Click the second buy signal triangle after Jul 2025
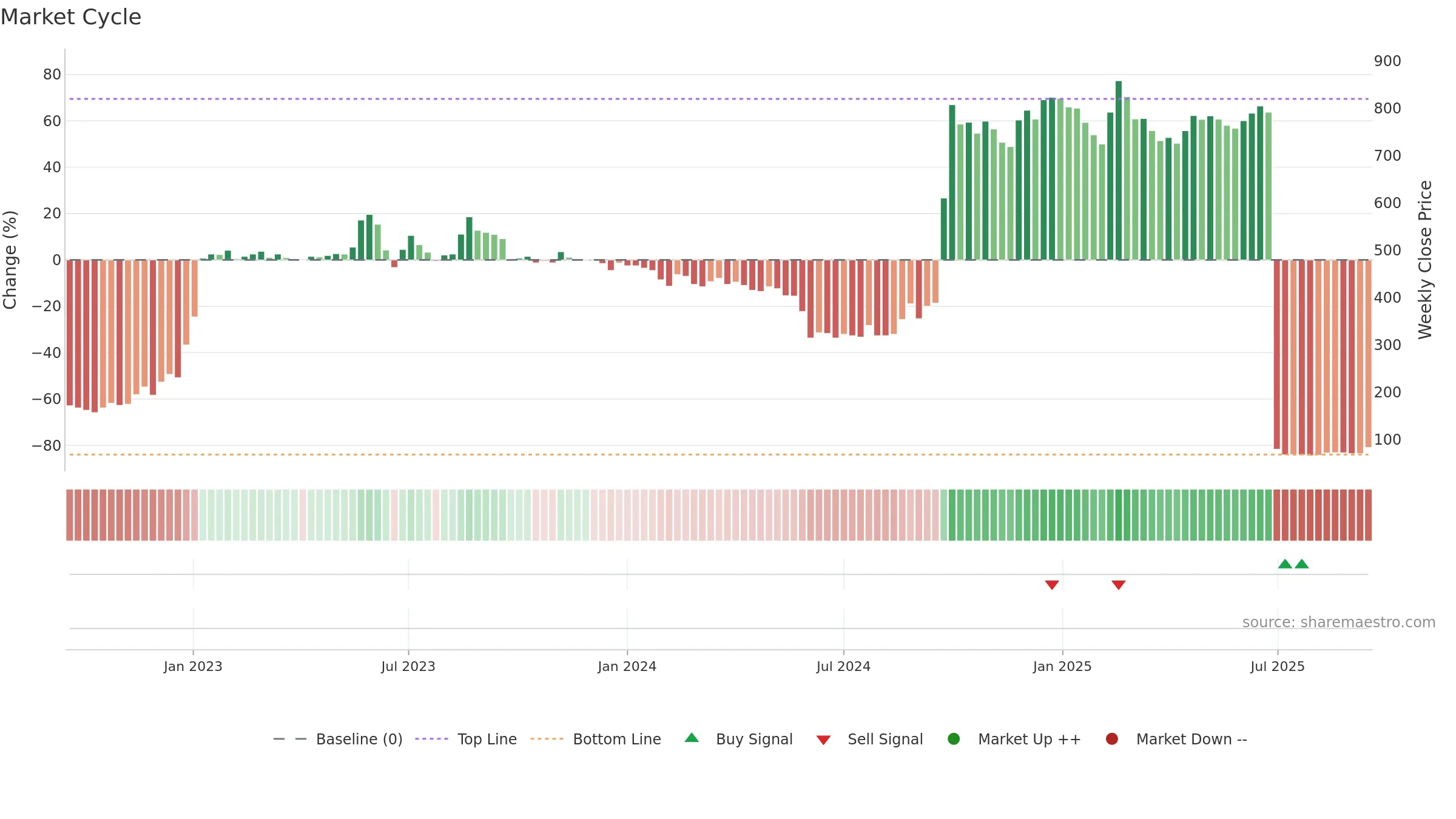Viewport: 1456px width, 819px height. [x=1302, y=564]
